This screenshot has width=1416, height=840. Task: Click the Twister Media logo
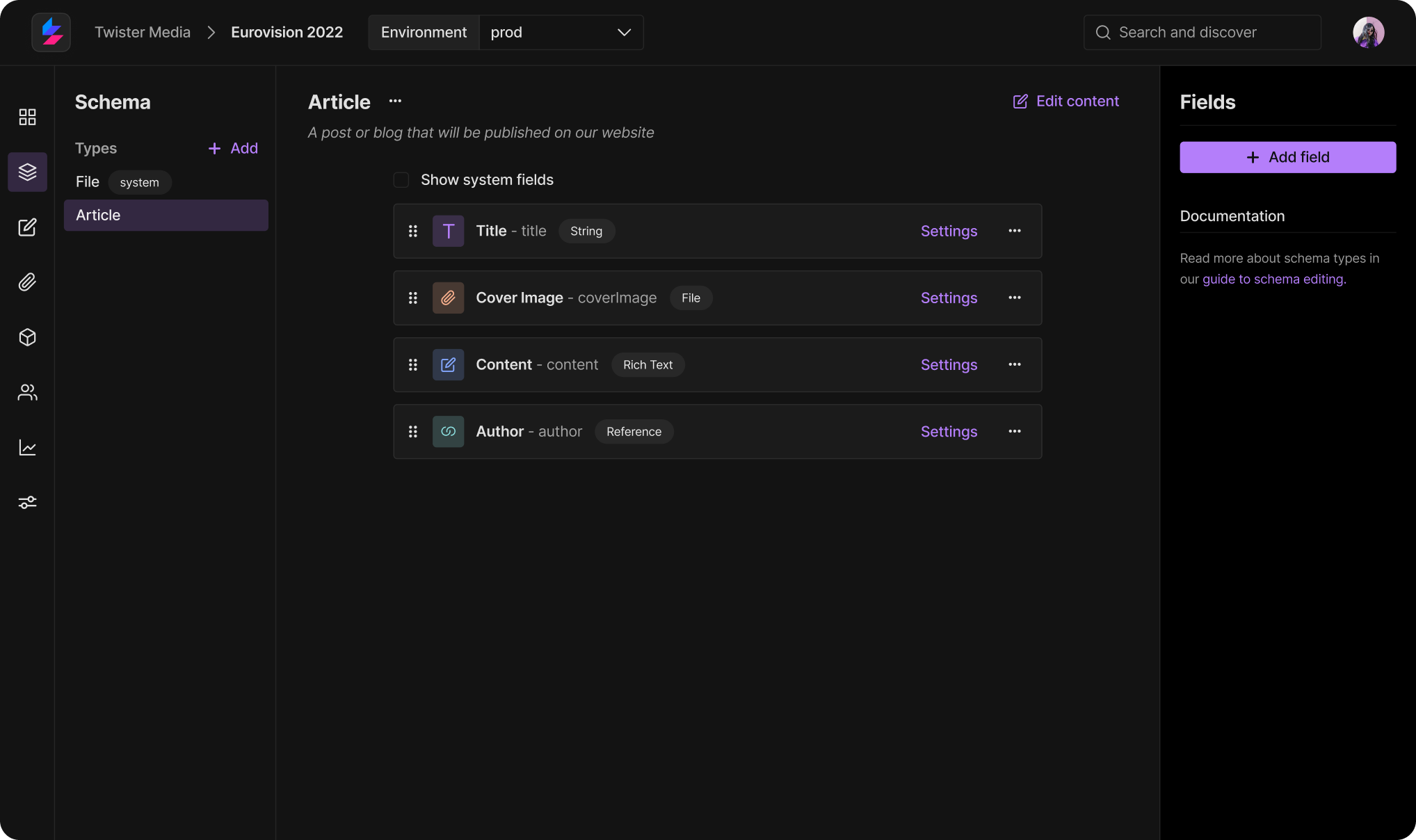(51, 32)
